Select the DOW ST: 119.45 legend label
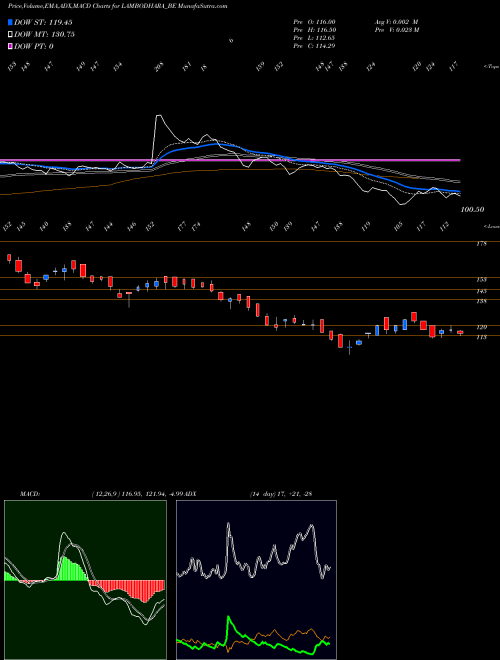Screen dimensions: 500x660 coord(43,22)
